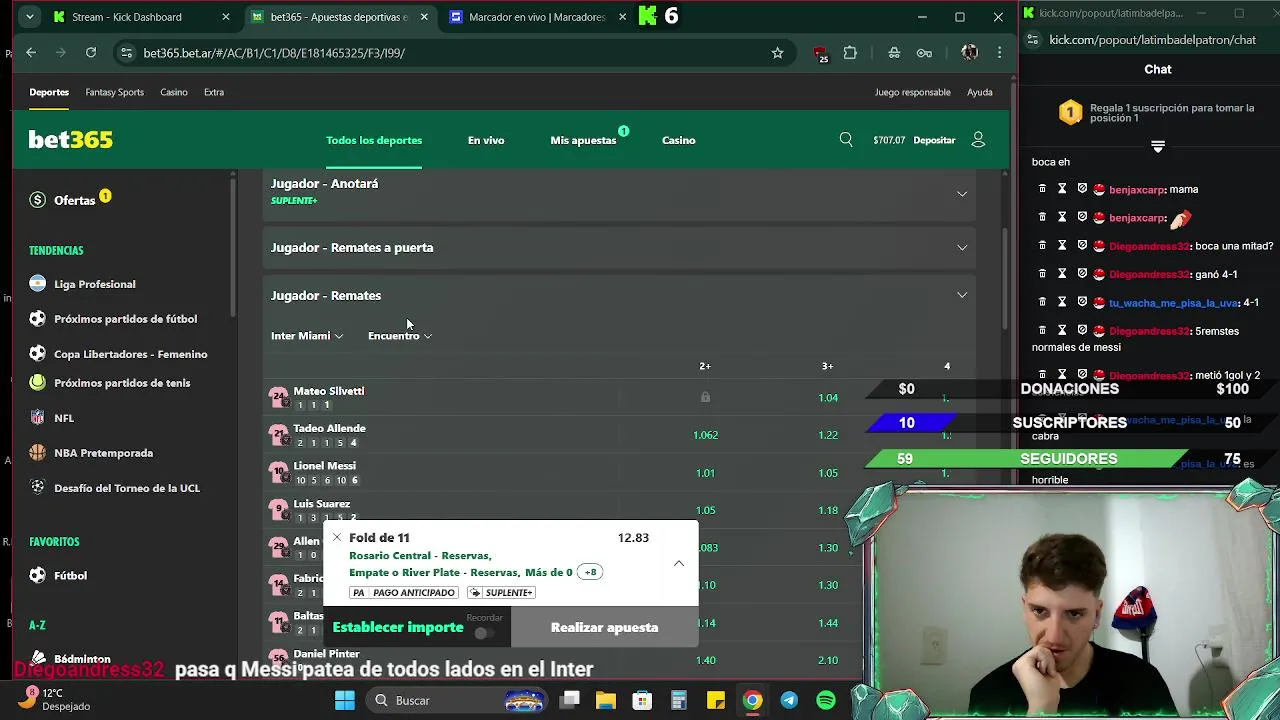Select Daniel Pinter 3+ odds 2.10
Viewport: 1280px width, 720px height.
click(x=827, y=660)
